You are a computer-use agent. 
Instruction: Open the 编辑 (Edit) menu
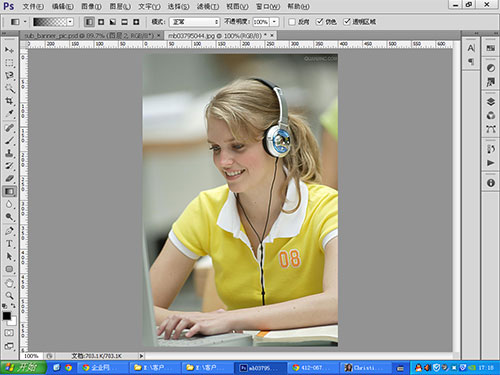(63, 6)
